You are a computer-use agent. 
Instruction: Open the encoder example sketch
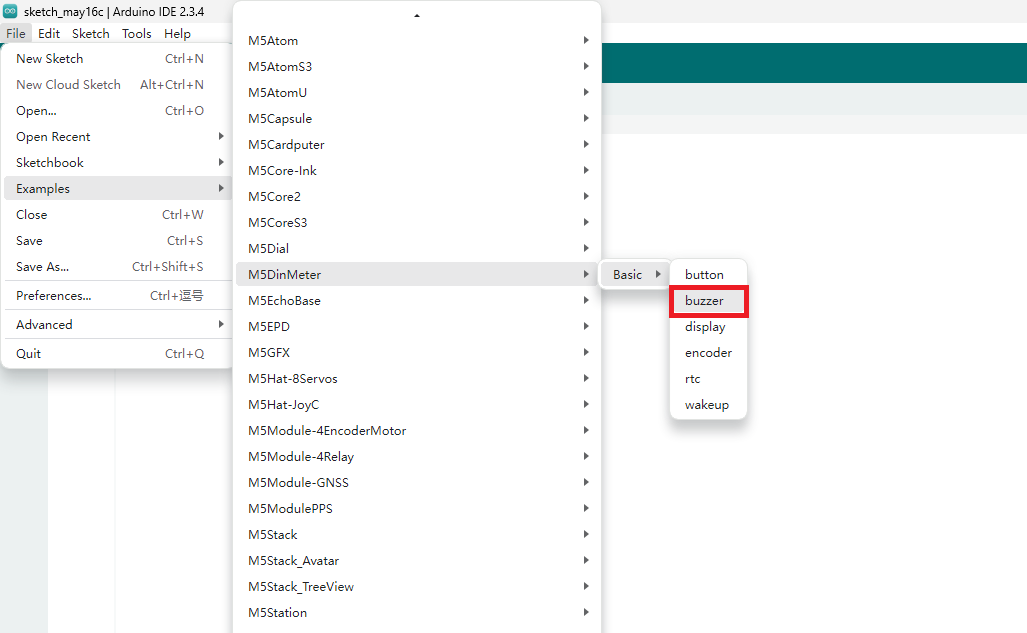[708, 353]
